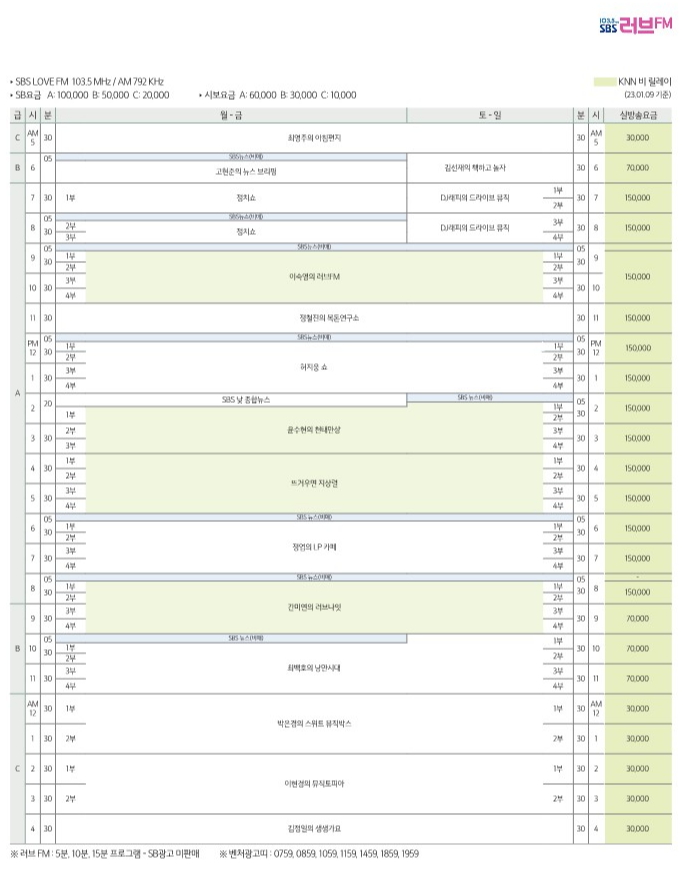The width and height of the screenshot is (683, 873).
Task: Click the 150,000 fee in the PM 12 row
Action: coord(638,348)
